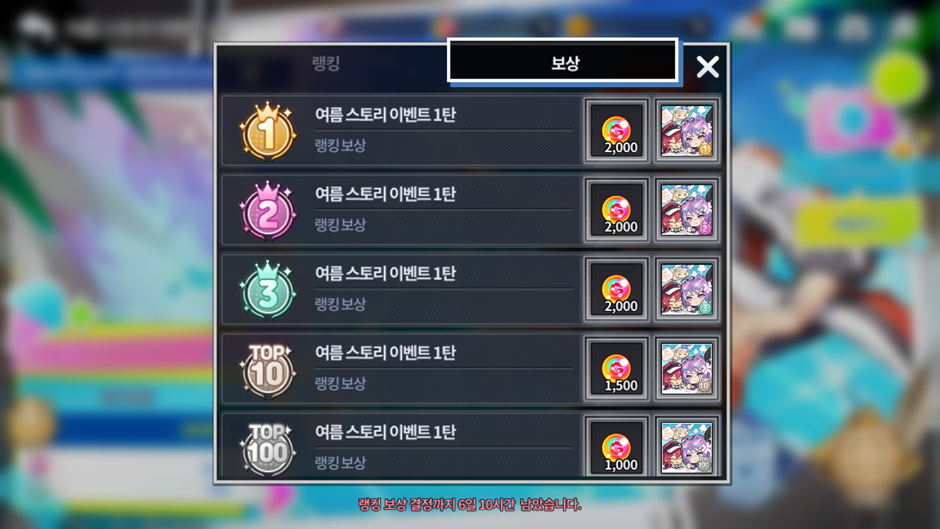
Task: Switch to the 랭킹 tab
Action: click(x=327, y=63)
